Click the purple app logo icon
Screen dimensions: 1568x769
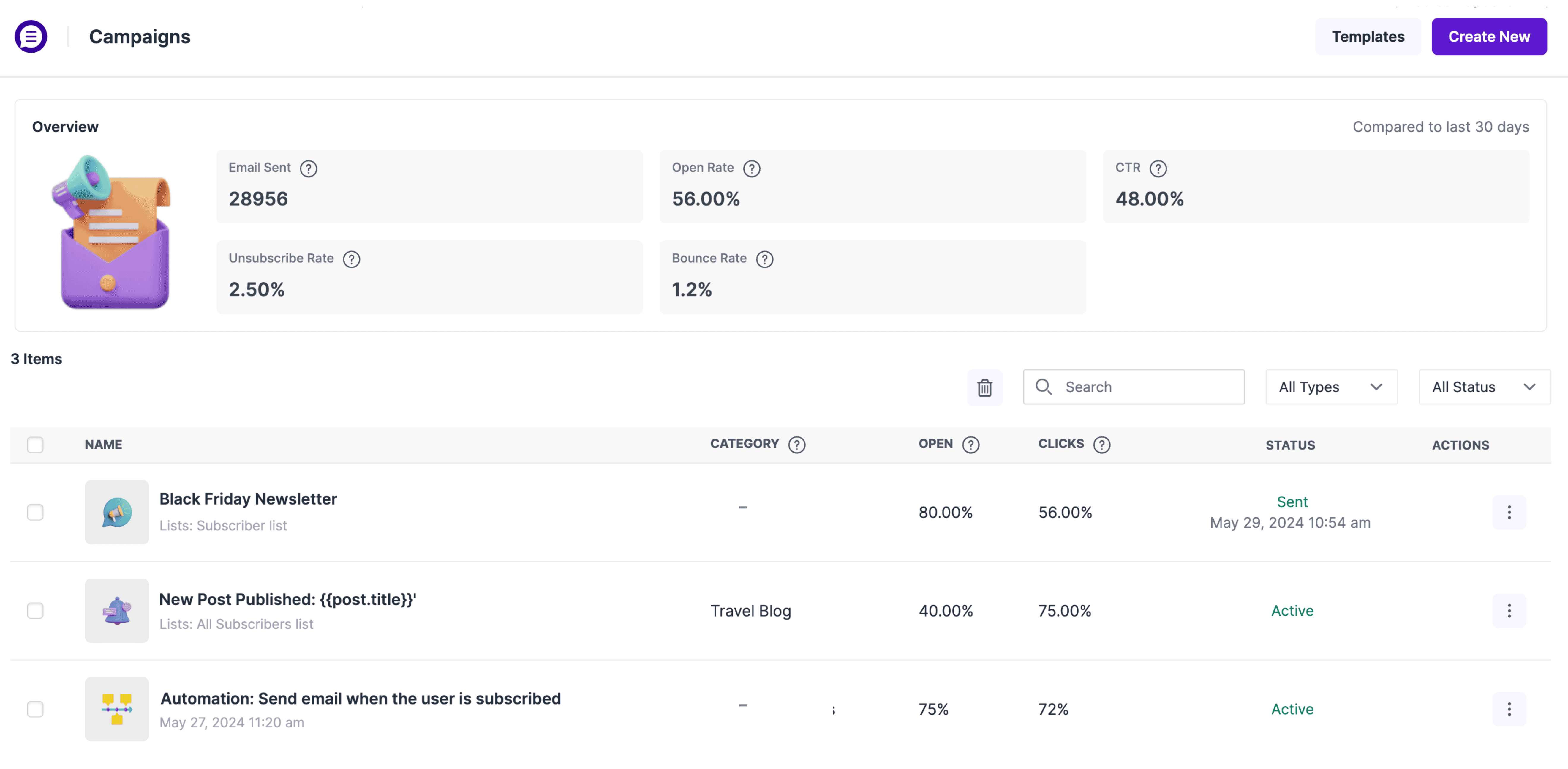[x=31, y=37]
